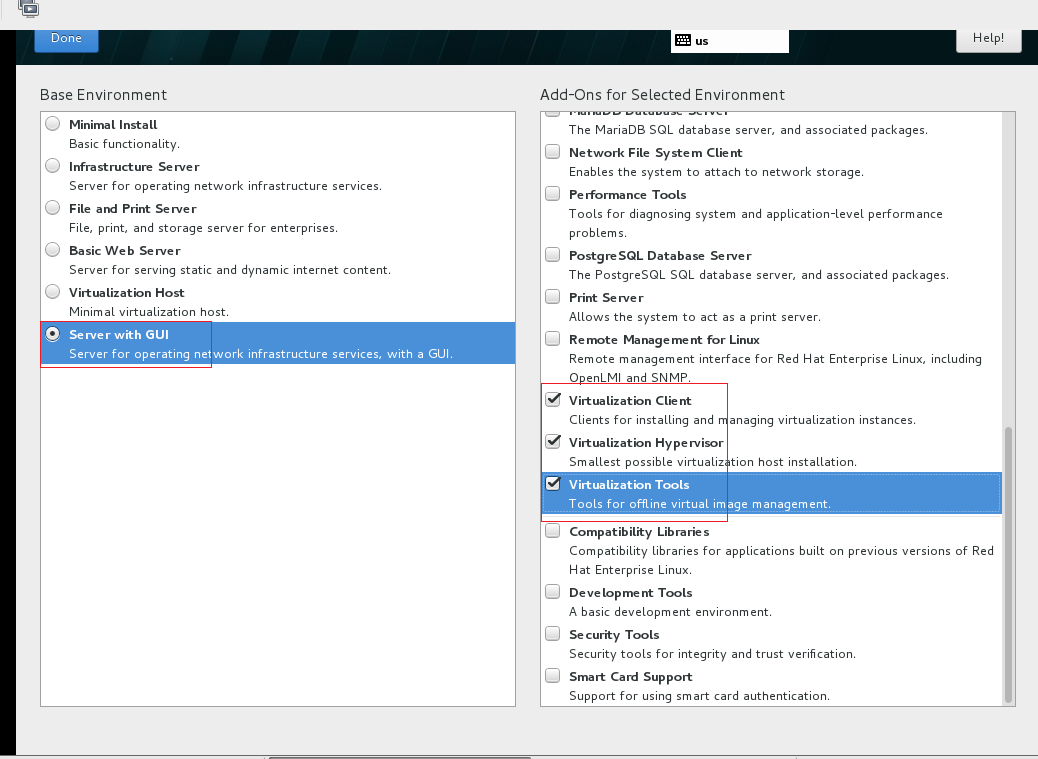Click 'Support for using smart card authentication.' text

(699, 696)
